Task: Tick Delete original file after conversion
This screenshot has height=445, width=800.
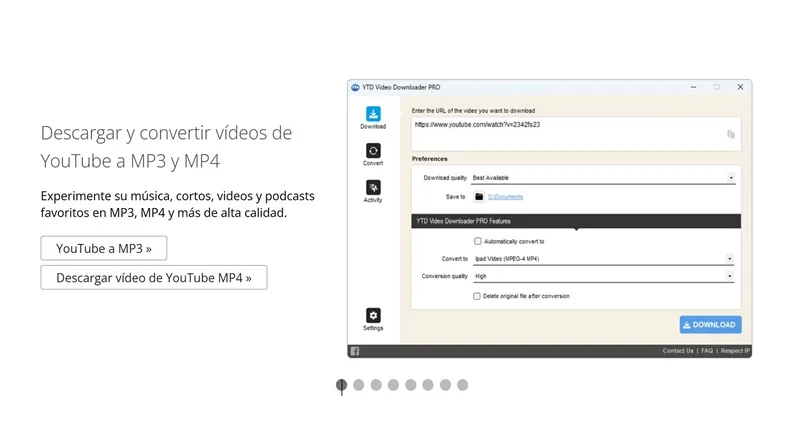Action: click(x=477, y=296)
